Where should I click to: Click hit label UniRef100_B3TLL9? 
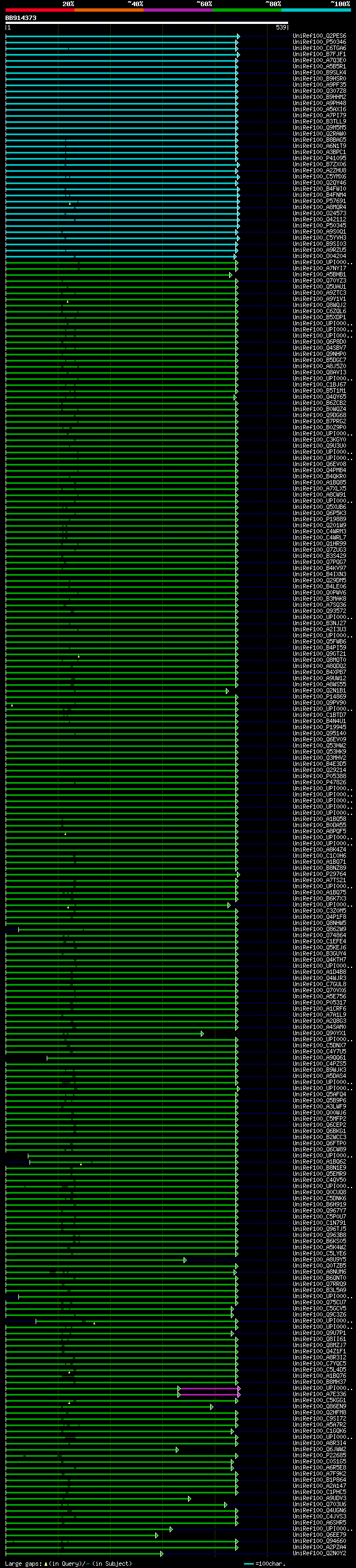[319, 121]
